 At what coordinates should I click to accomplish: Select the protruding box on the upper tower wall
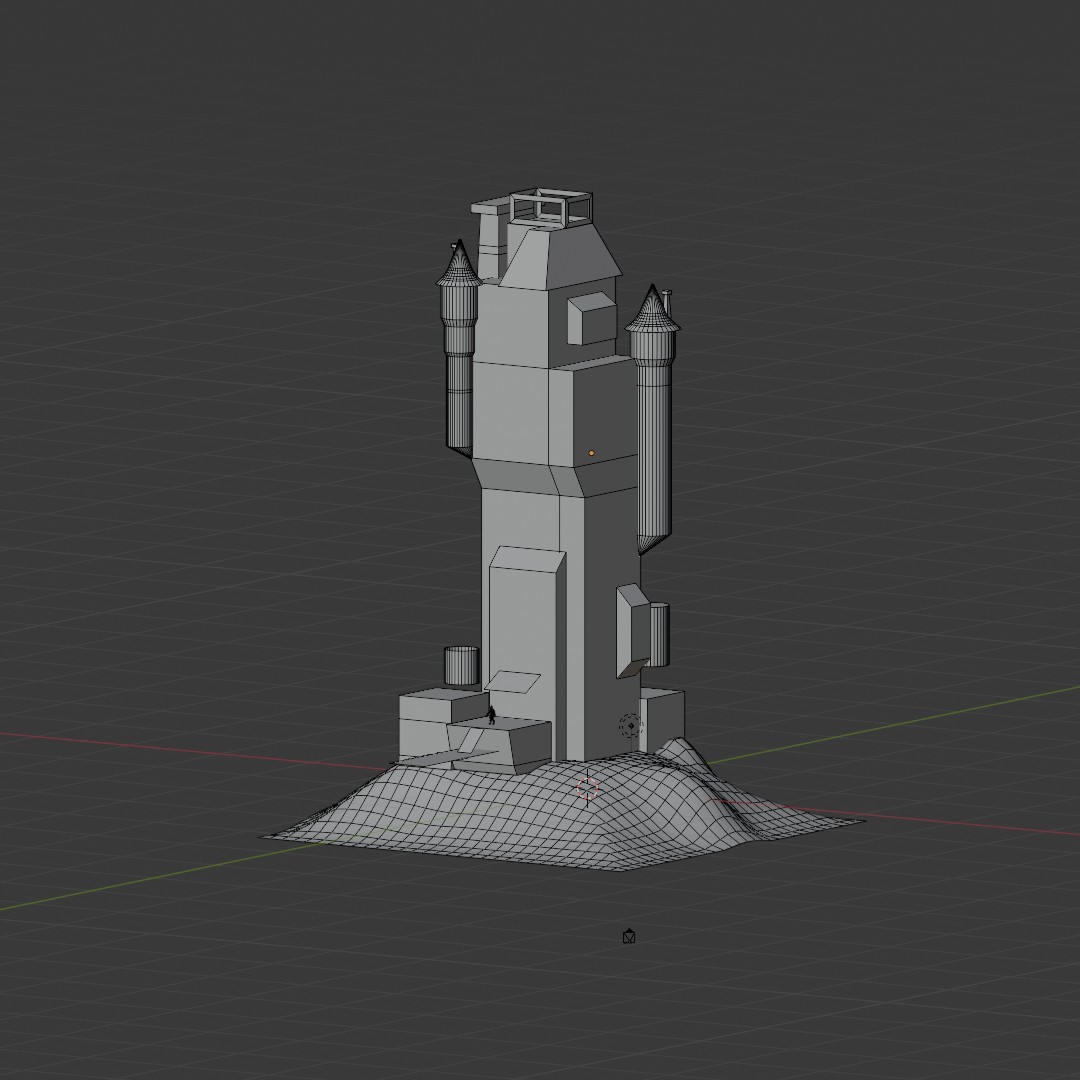tap(592, 318)
